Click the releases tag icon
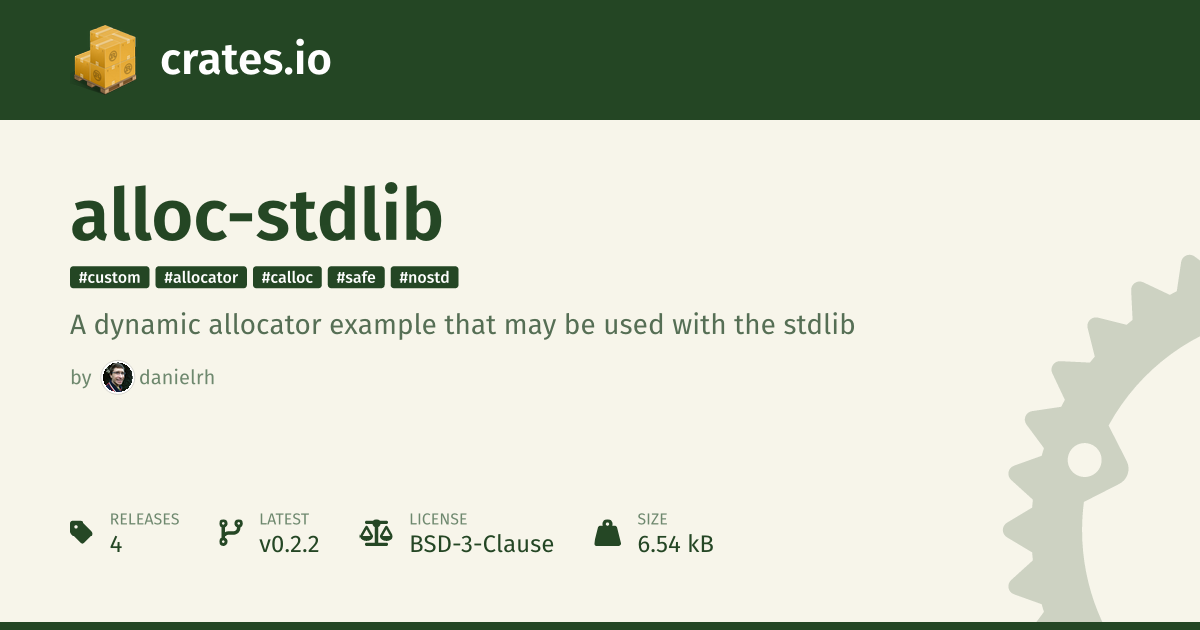 click(x=81, y=532)
